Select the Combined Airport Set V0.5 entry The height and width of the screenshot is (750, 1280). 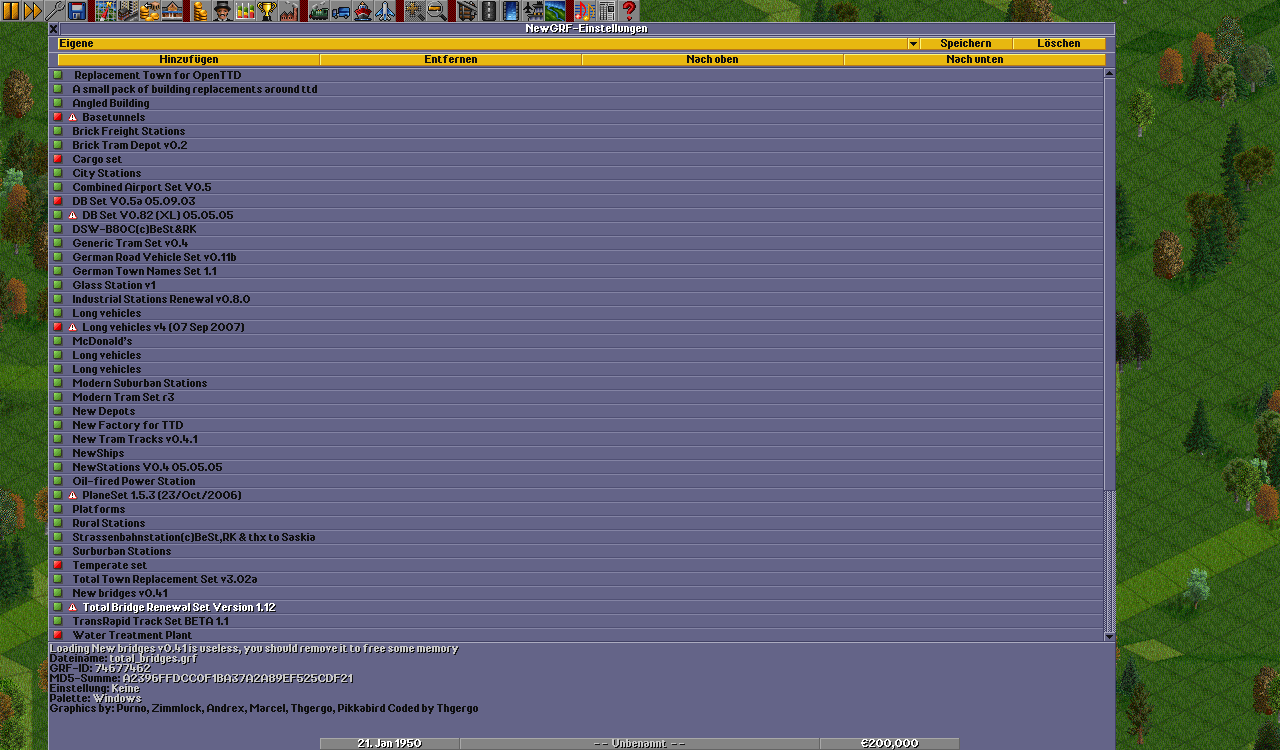141,187
